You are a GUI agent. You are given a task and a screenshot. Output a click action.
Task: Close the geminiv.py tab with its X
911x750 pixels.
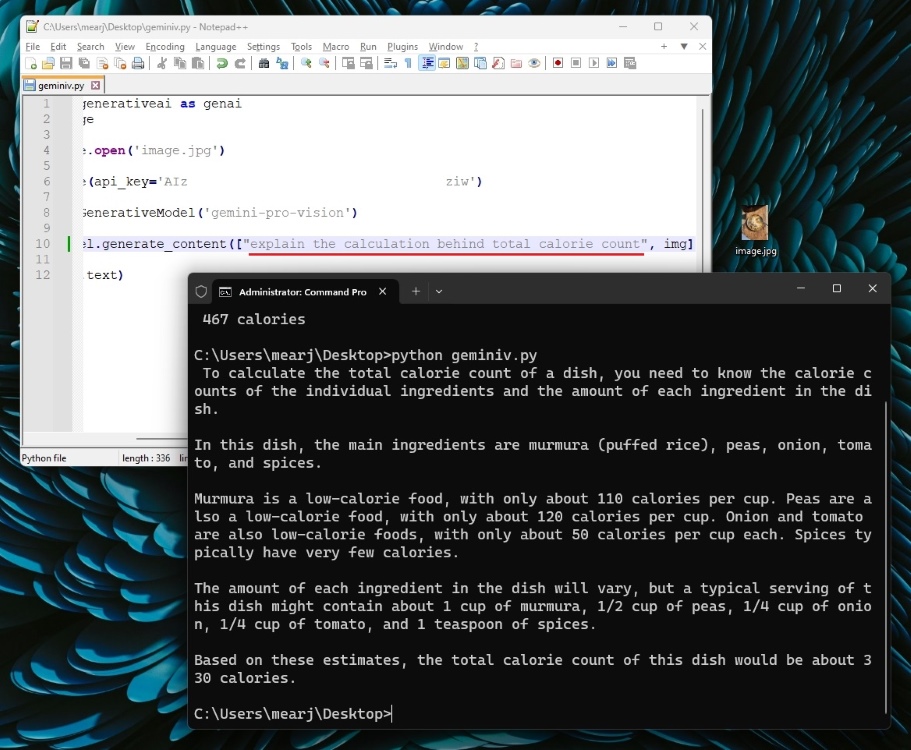click(96, 86)
